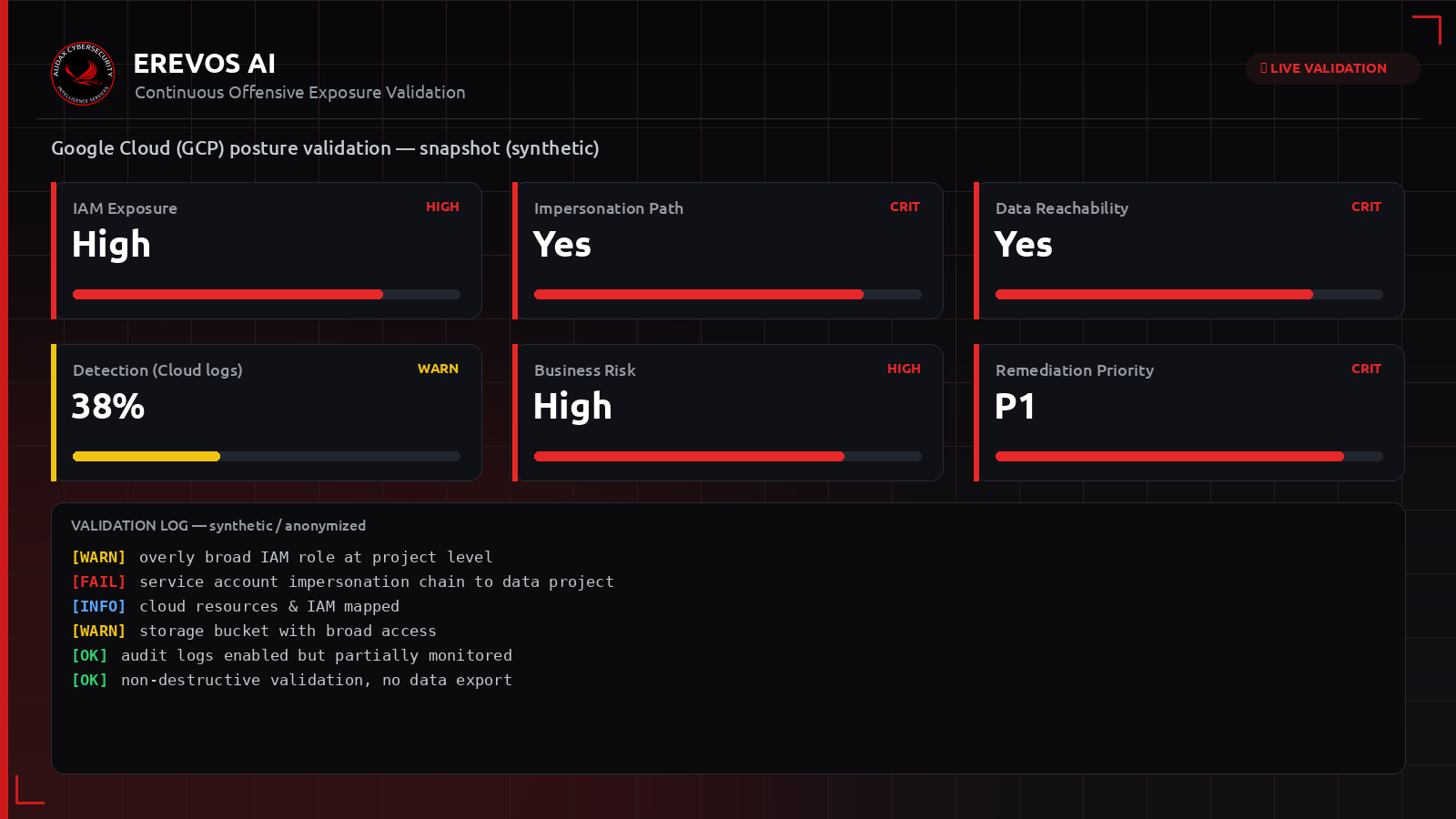Screen dimensions: 1456x819
Task: Click the Remediation Priority progress bar
Action: coord(1189,457)
